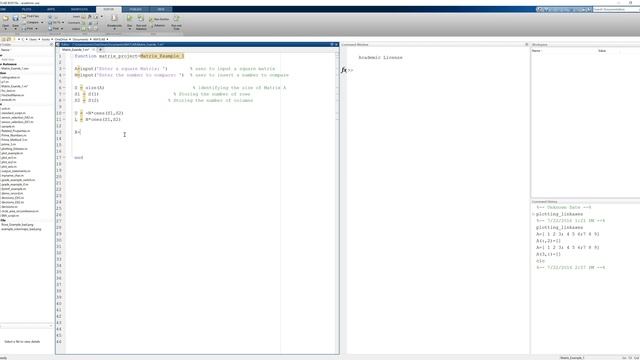Select the EDITOR ribbon tab
The image size is (640, 360).
pos(109,9)
